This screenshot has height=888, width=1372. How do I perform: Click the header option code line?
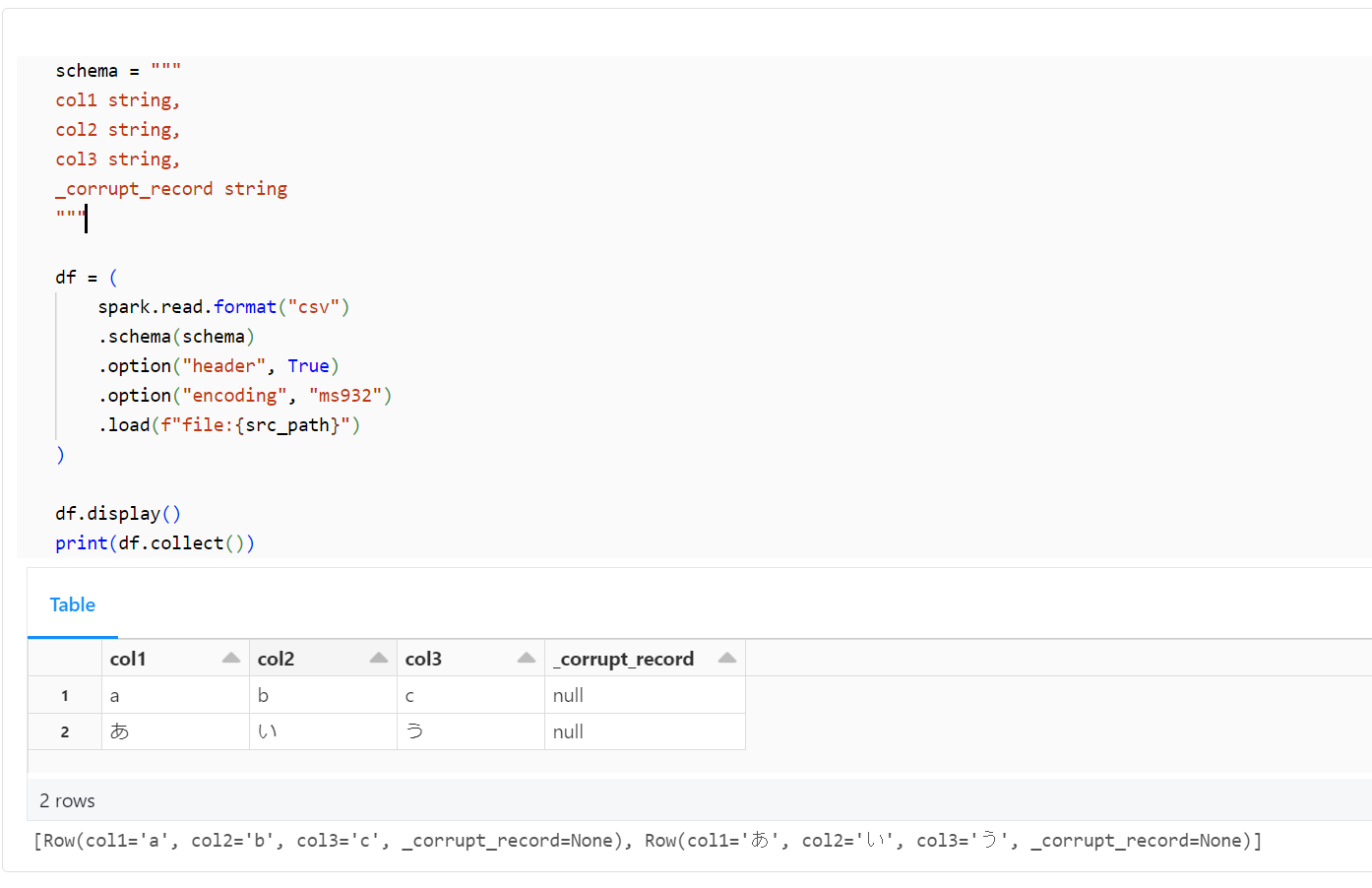[218, 366]
